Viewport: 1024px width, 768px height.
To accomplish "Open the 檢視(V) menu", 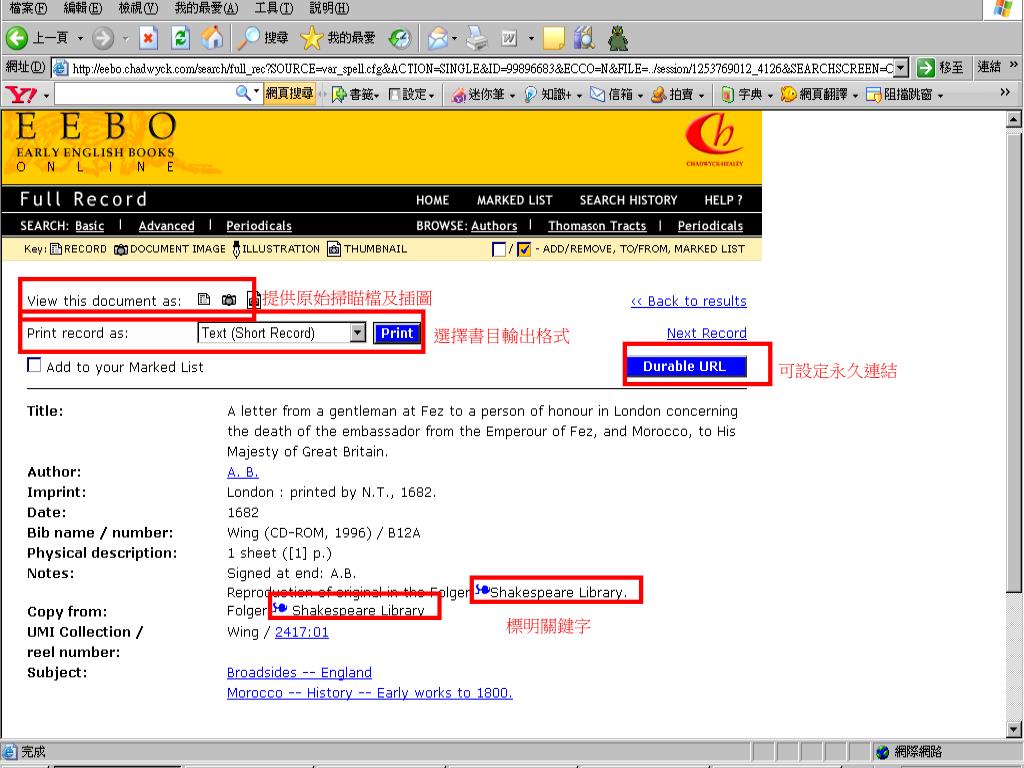I will point(138,8).
